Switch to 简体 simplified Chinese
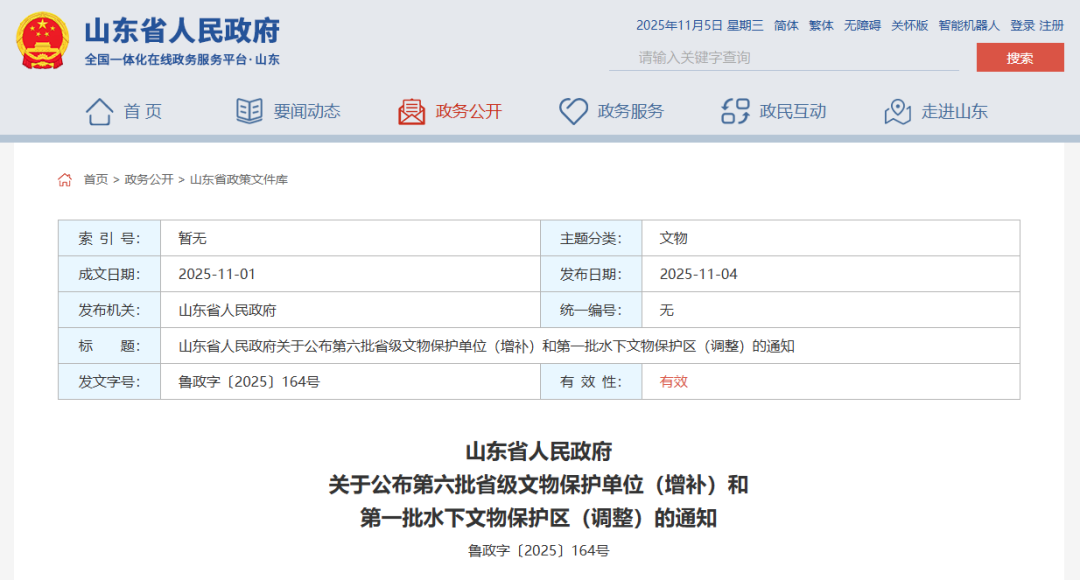Image resolution: width=1080 pixels, height=580 pixels. click(x=786, y=26)
